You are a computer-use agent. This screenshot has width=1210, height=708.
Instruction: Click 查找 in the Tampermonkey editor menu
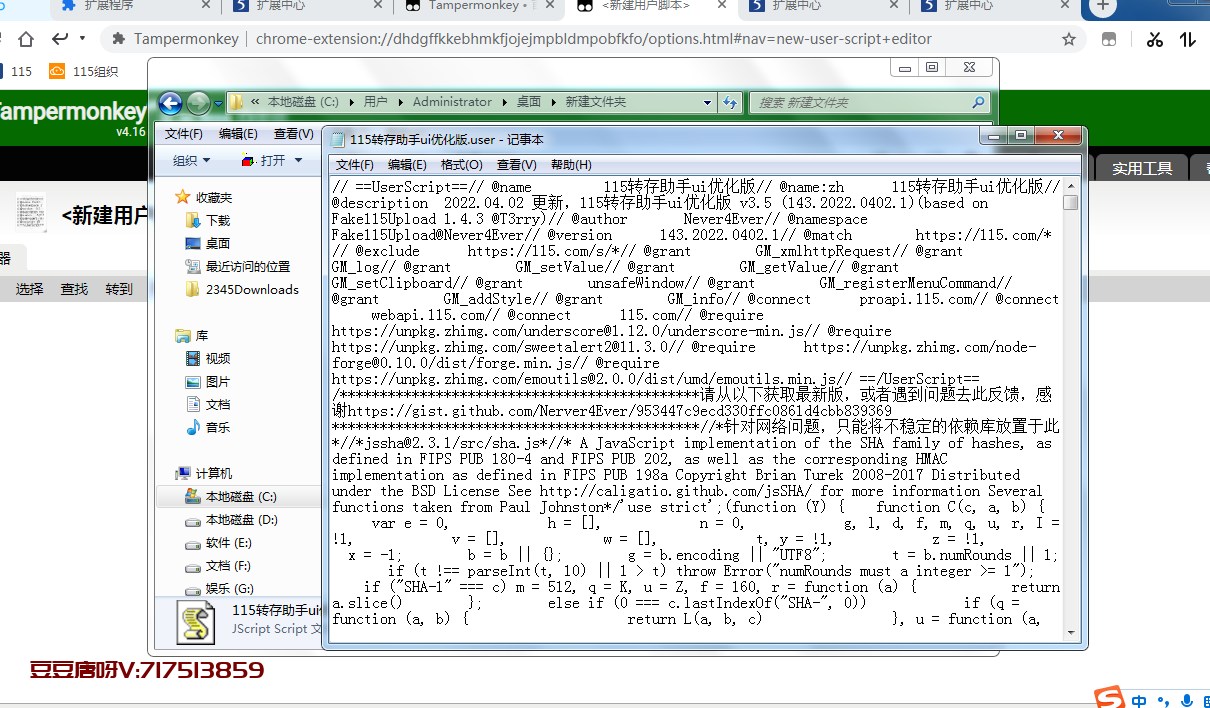click(74, 289)
